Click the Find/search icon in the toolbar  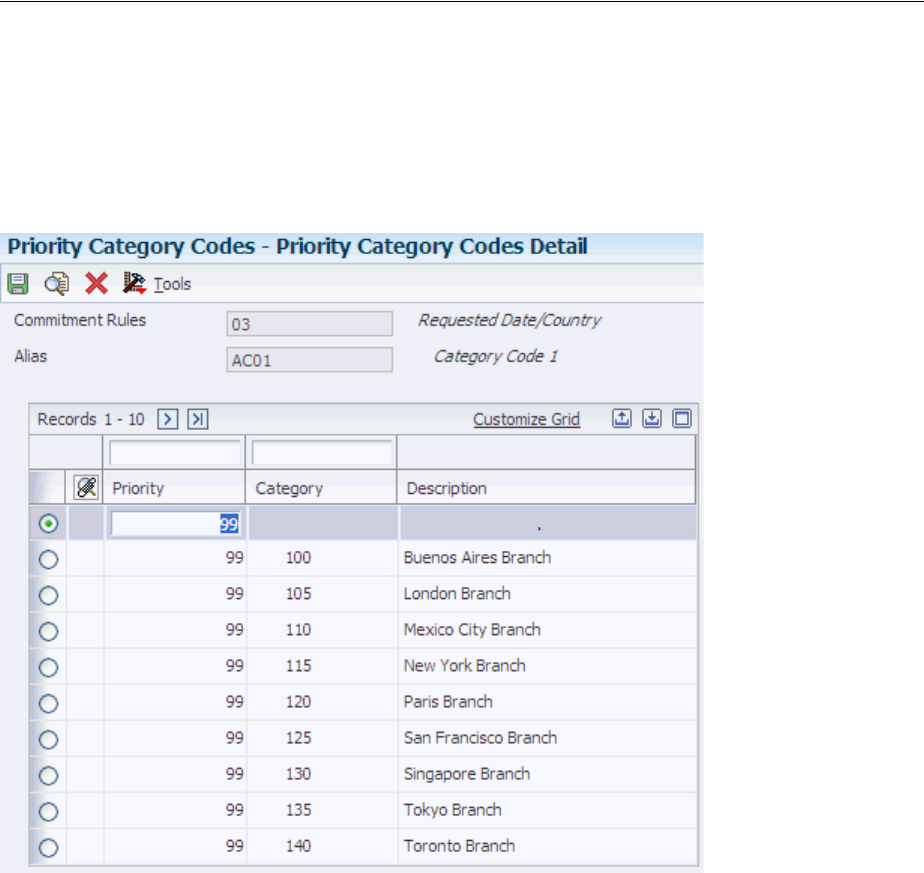point(56,283)
